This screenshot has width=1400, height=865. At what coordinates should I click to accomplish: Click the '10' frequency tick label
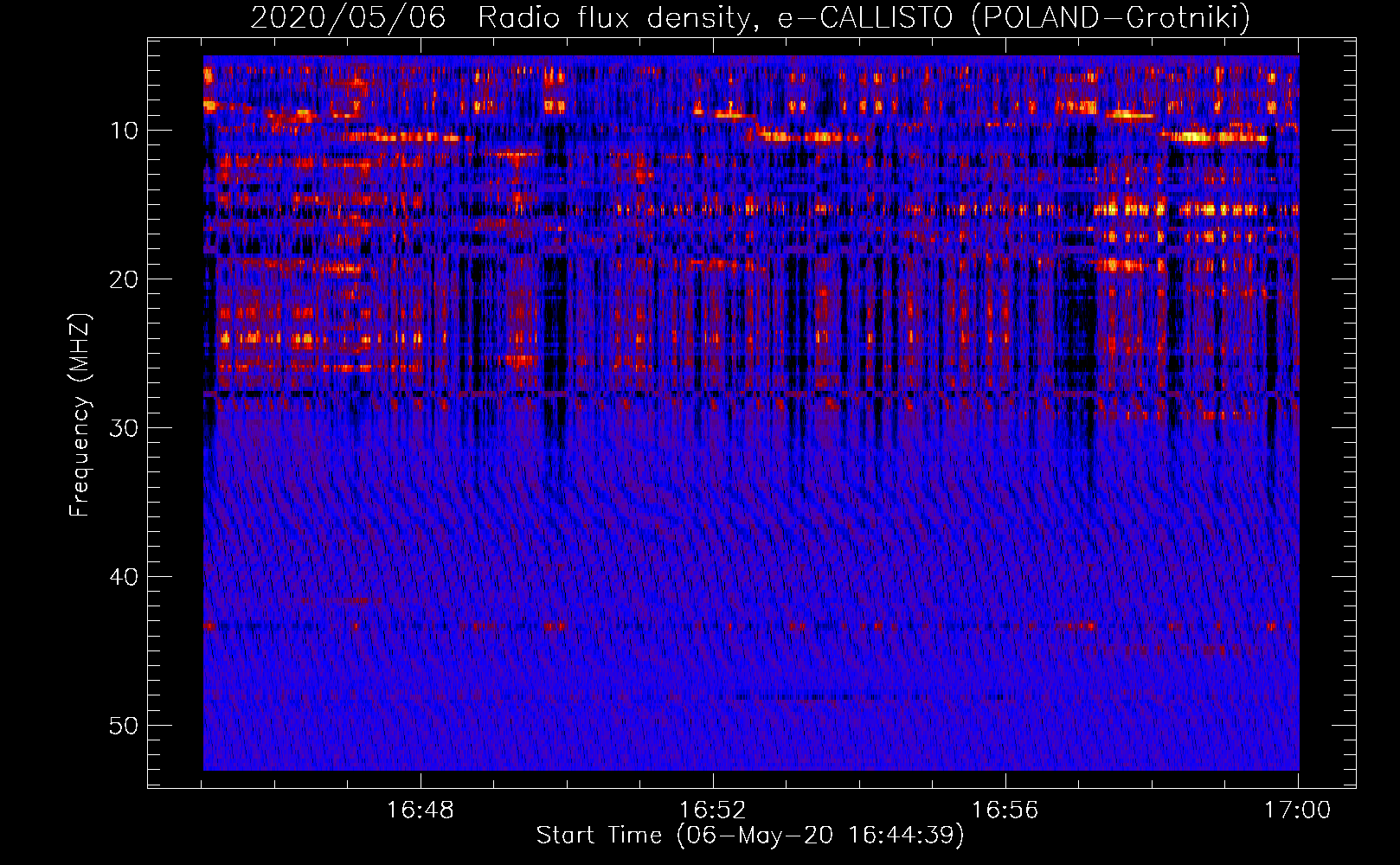click(125, 131)
